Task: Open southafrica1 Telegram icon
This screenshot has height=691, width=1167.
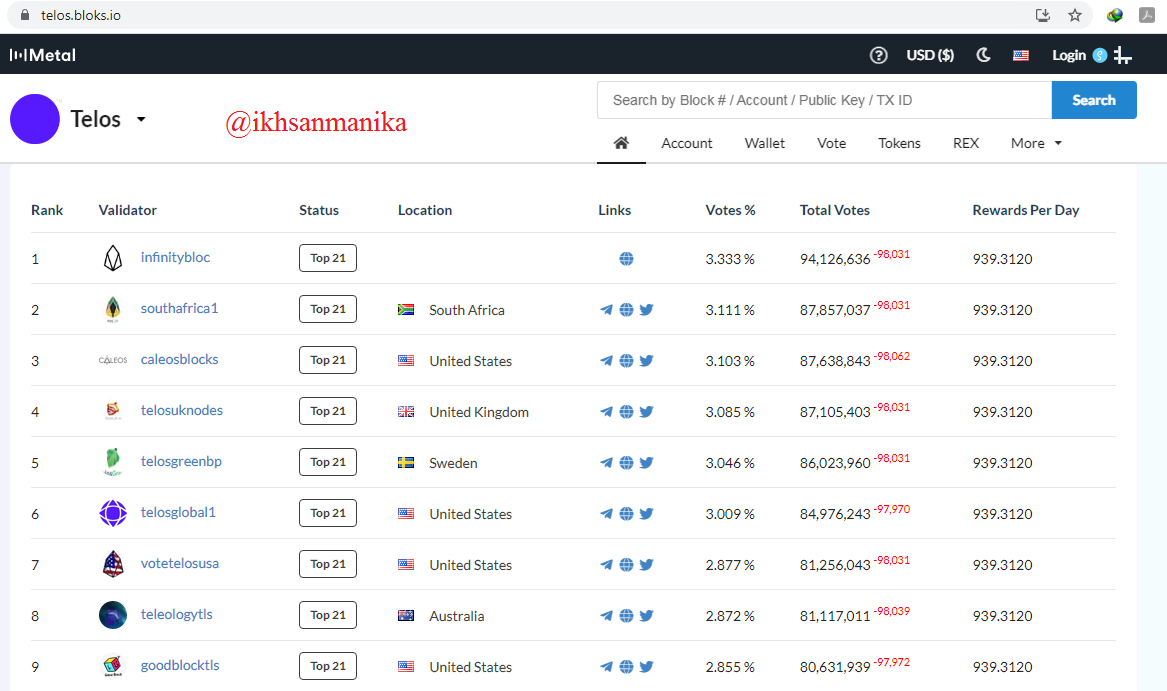Action: (x=607, y=310)
